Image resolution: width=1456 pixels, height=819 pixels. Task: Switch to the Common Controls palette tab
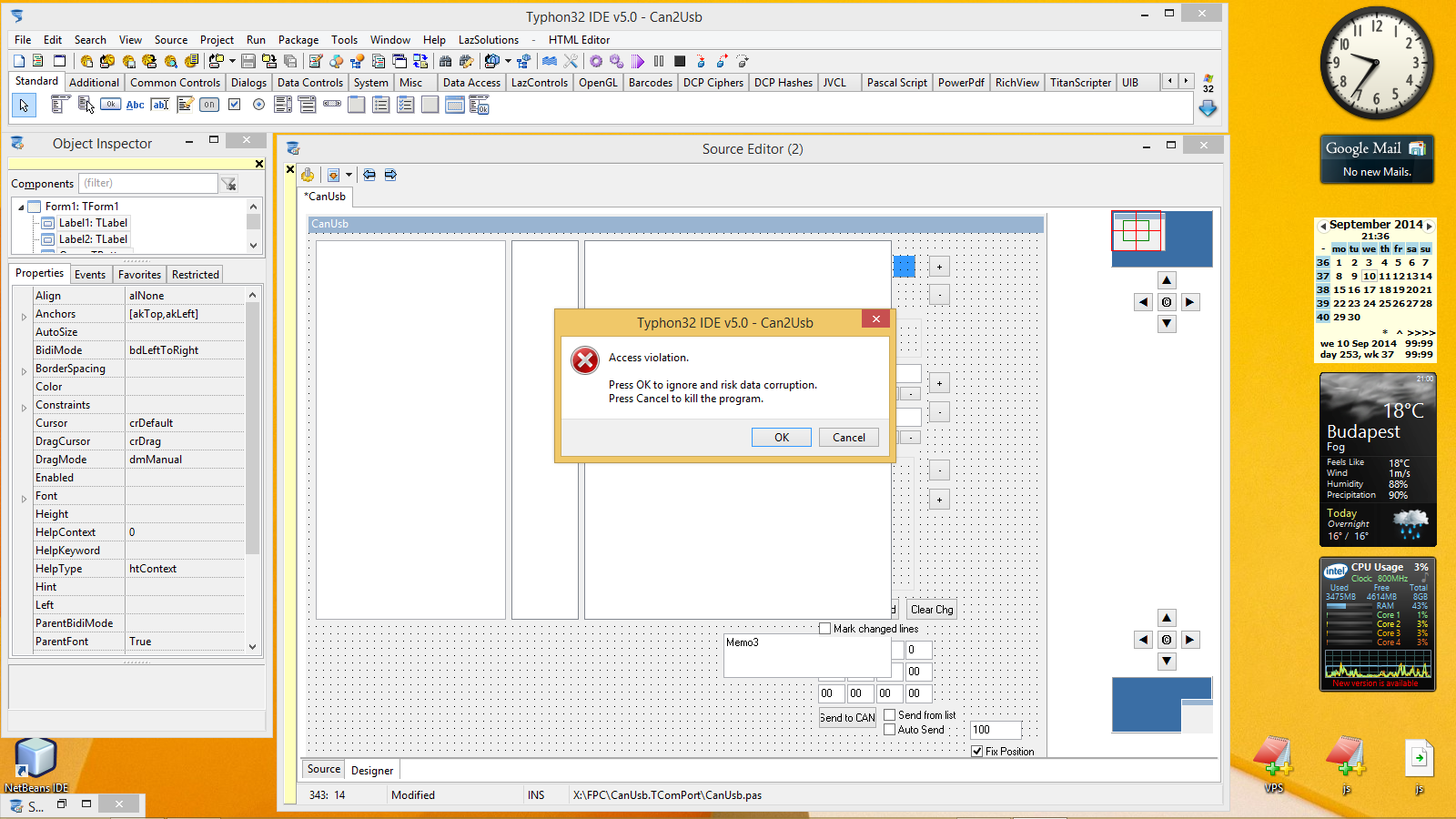175,83
